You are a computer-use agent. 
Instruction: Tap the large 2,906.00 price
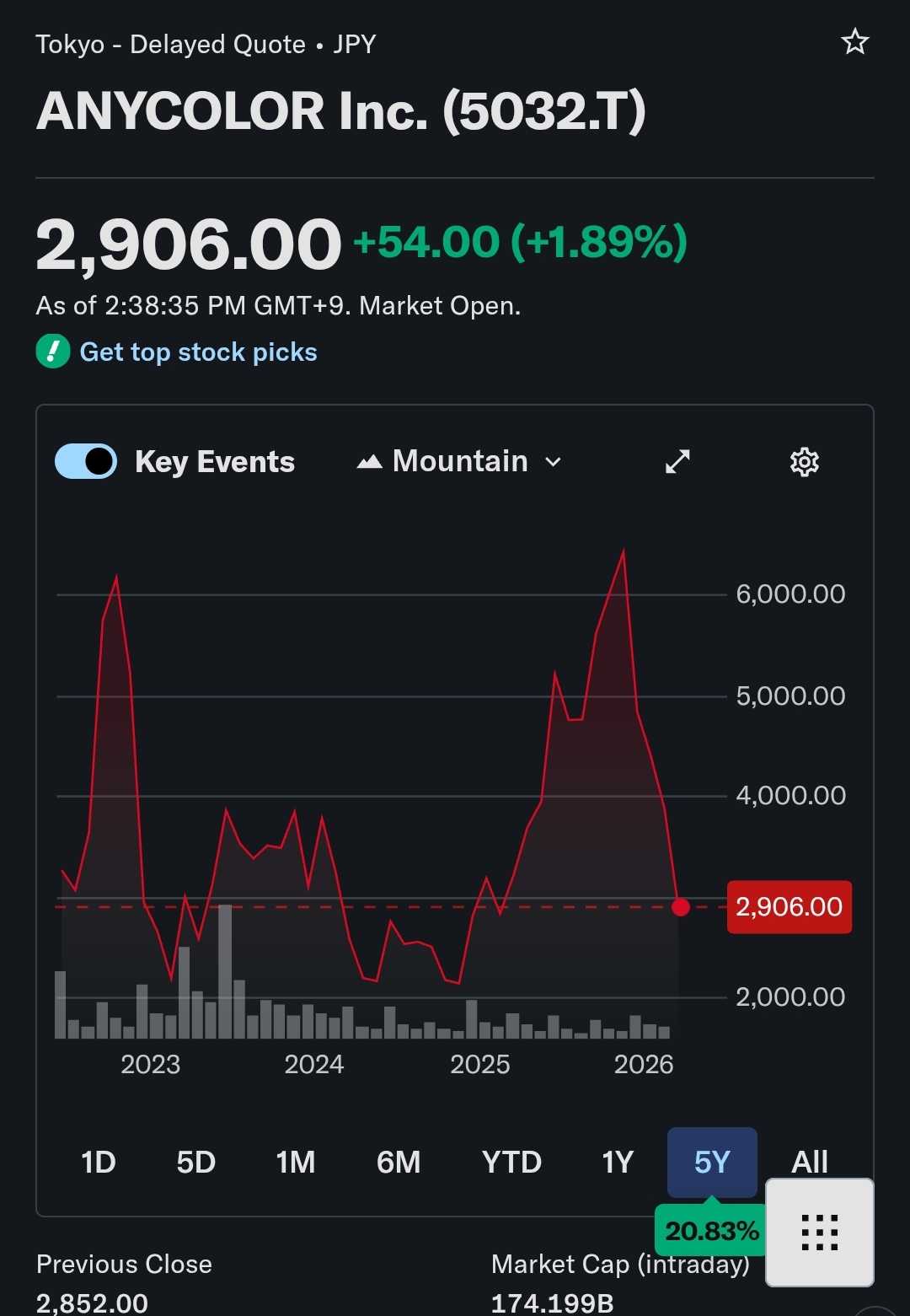[x=188, y=244]
